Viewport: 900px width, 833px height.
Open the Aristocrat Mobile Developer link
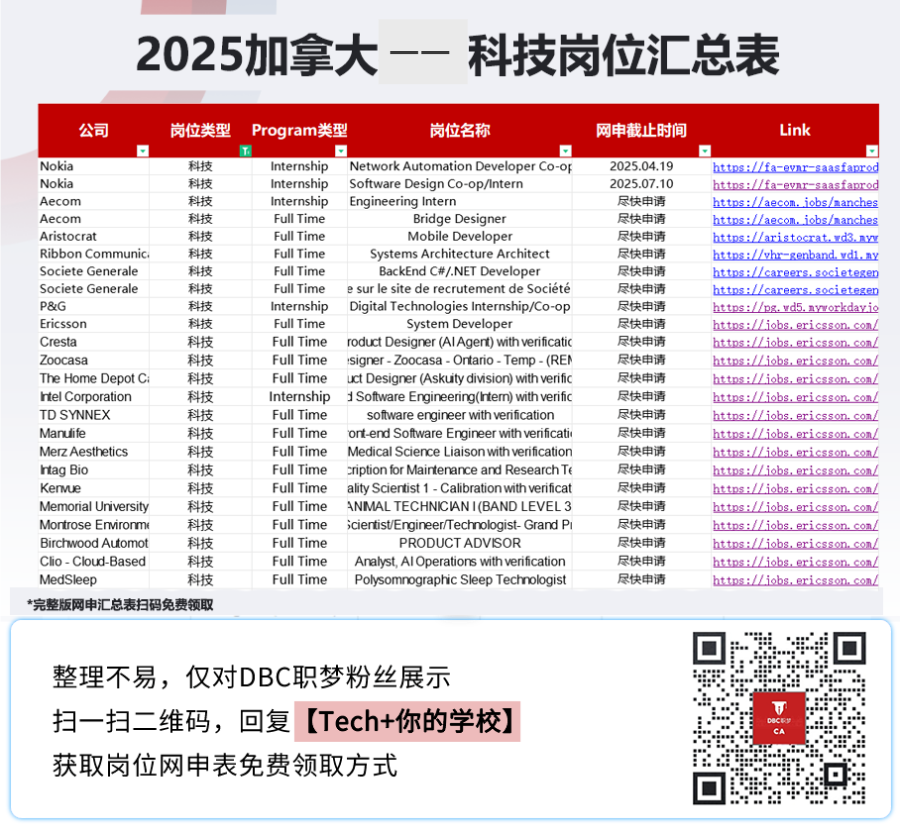(796, 237)
